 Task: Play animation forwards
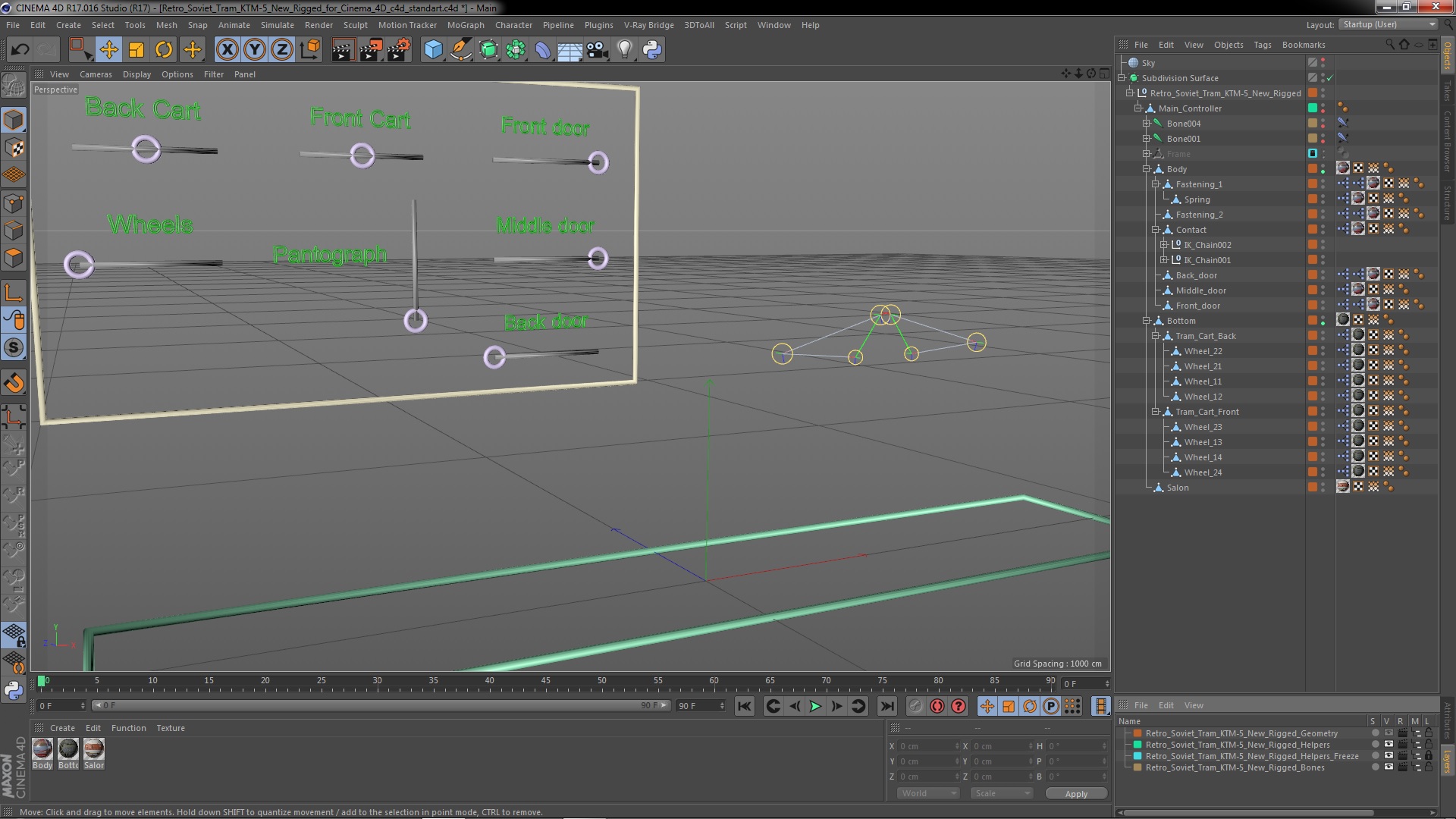pos(815,706)
